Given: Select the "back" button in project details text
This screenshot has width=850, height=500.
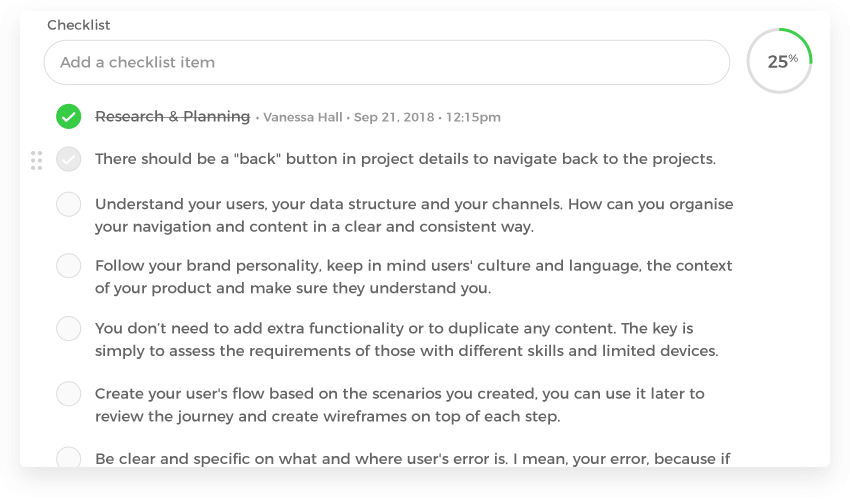Looking at the screenshot, I should pos(405,159).
